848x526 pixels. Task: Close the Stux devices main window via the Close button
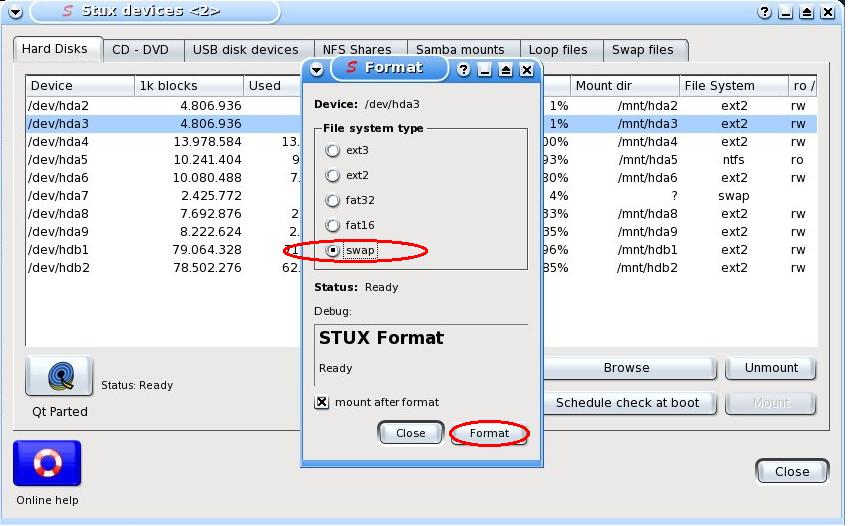(x=792, y=471)
